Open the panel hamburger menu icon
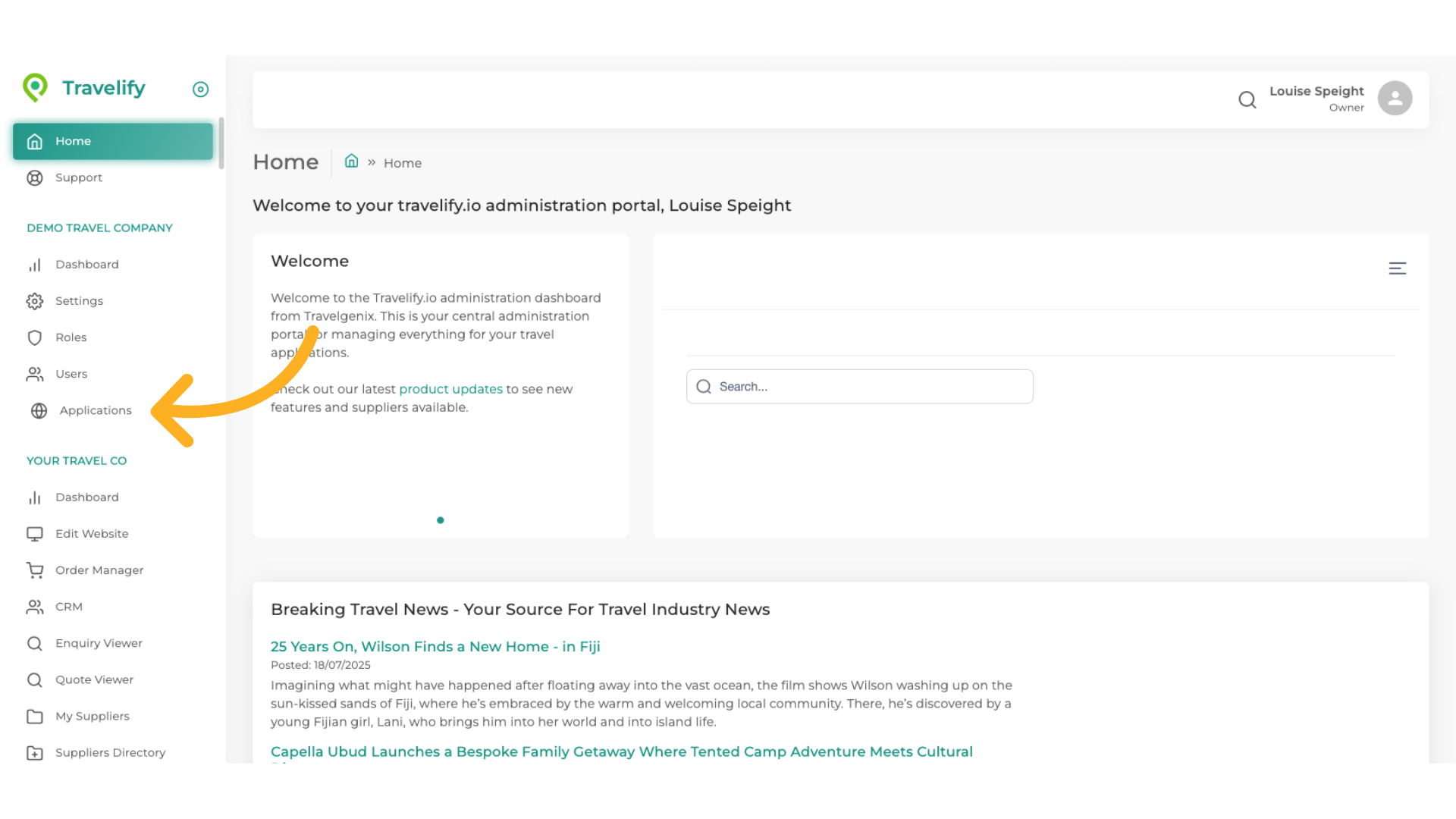1456x819 pixels. click(x=1397, y=268)
